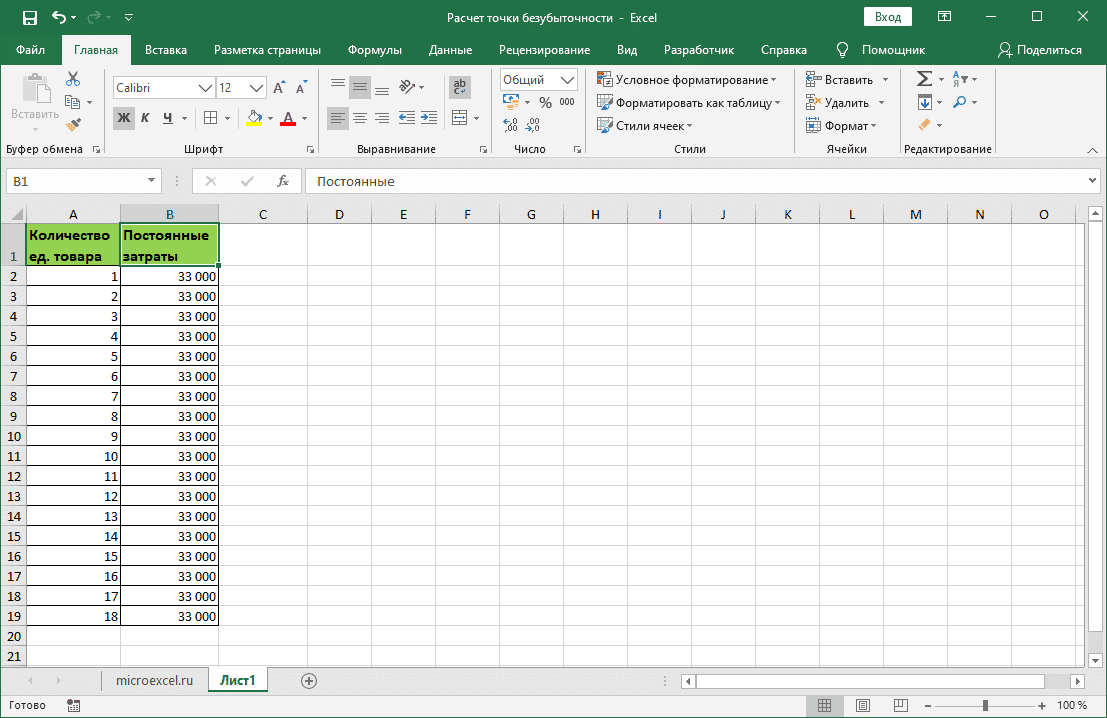Click the insert function fx icon
The width and height of the screenshot is (1107, 718).
click(283, 181)
